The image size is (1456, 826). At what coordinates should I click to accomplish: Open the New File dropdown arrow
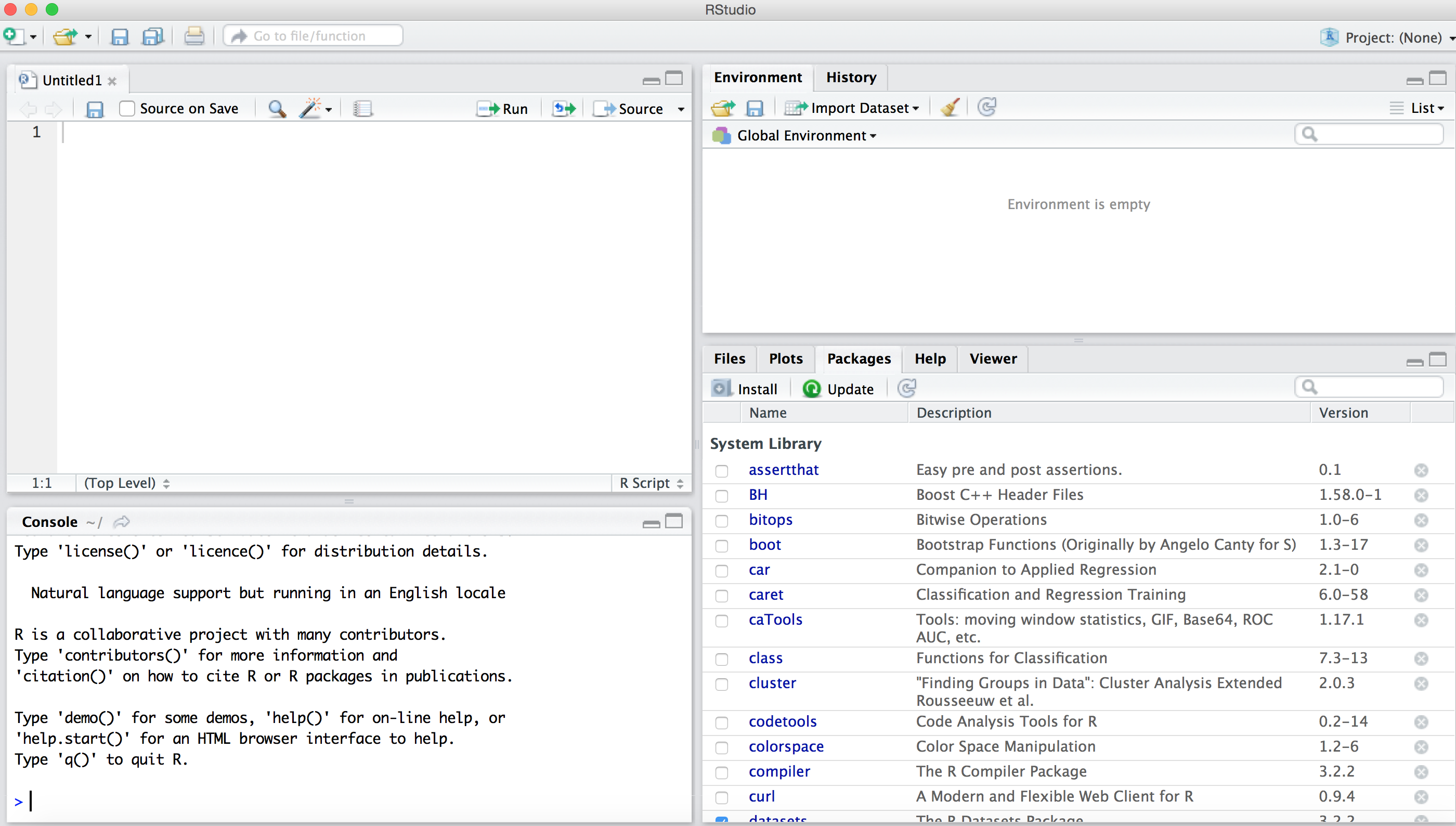click(33, 37)
